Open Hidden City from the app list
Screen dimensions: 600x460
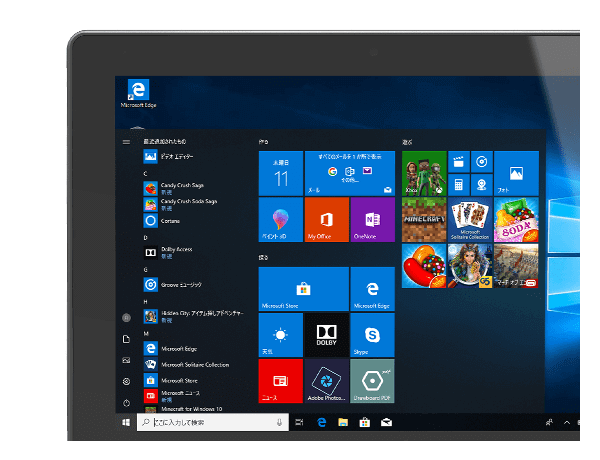click(x=194, y=316)
